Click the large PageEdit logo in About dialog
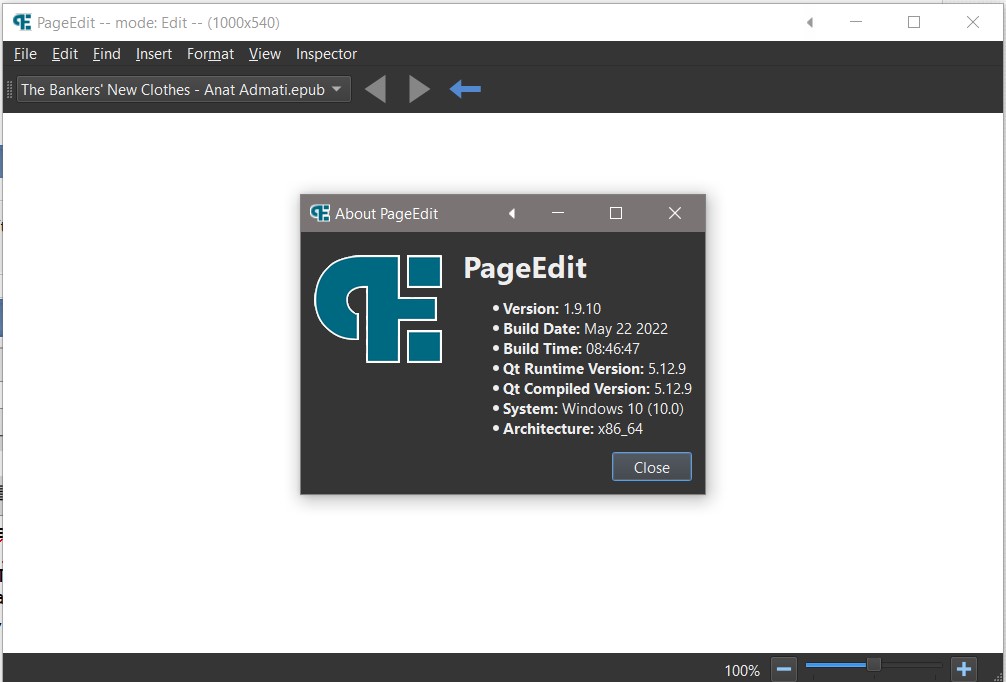 coord(379,309)
